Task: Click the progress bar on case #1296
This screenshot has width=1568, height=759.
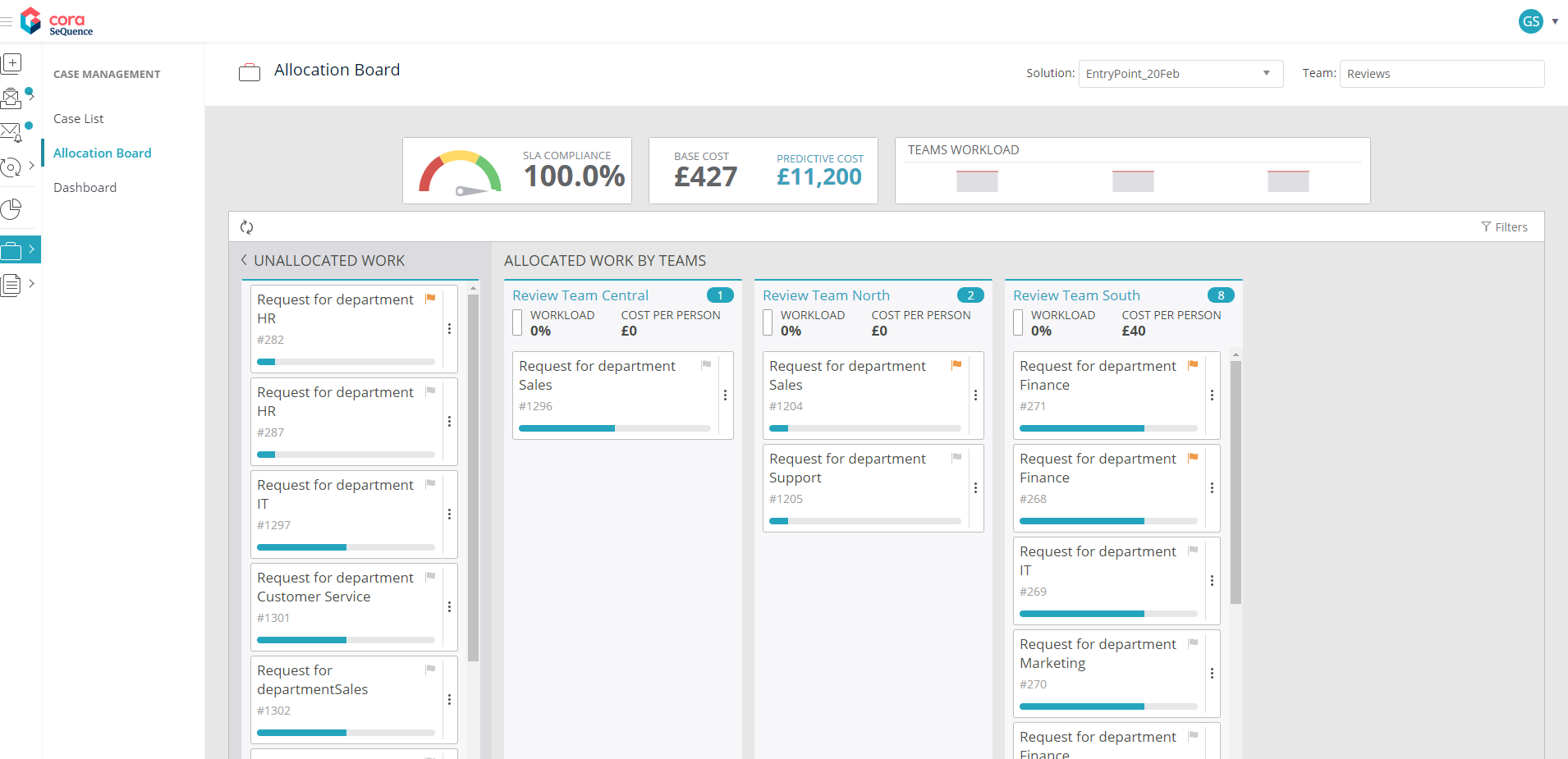Action: (x=615, y=428)
